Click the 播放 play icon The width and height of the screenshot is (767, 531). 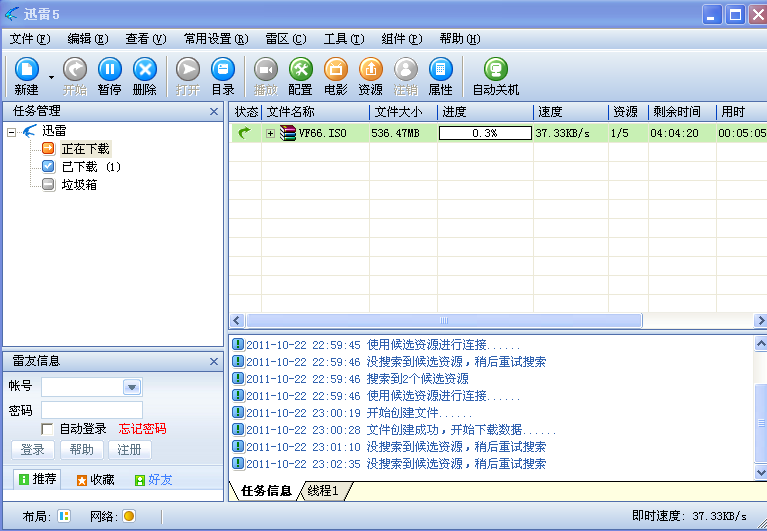pos(266,69)
